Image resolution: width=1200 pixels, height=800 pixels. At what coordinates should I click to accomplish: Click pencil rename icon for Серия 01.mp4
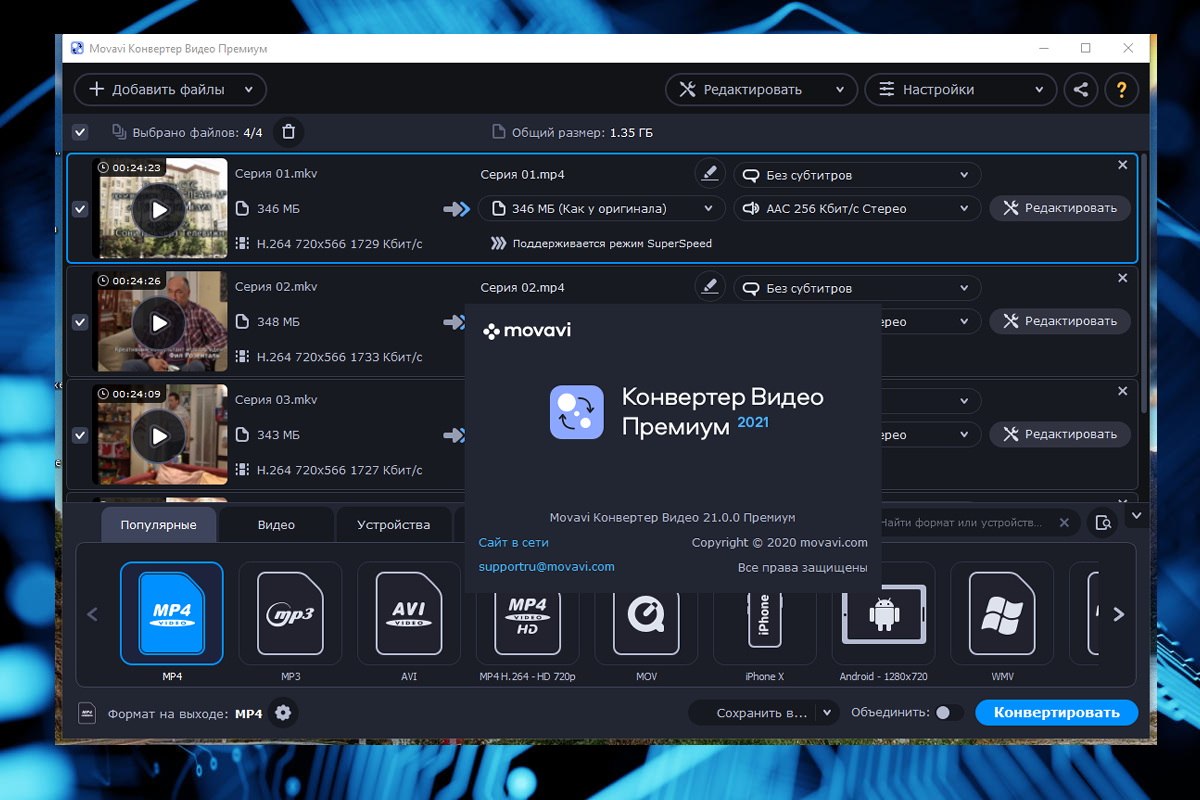710,174
